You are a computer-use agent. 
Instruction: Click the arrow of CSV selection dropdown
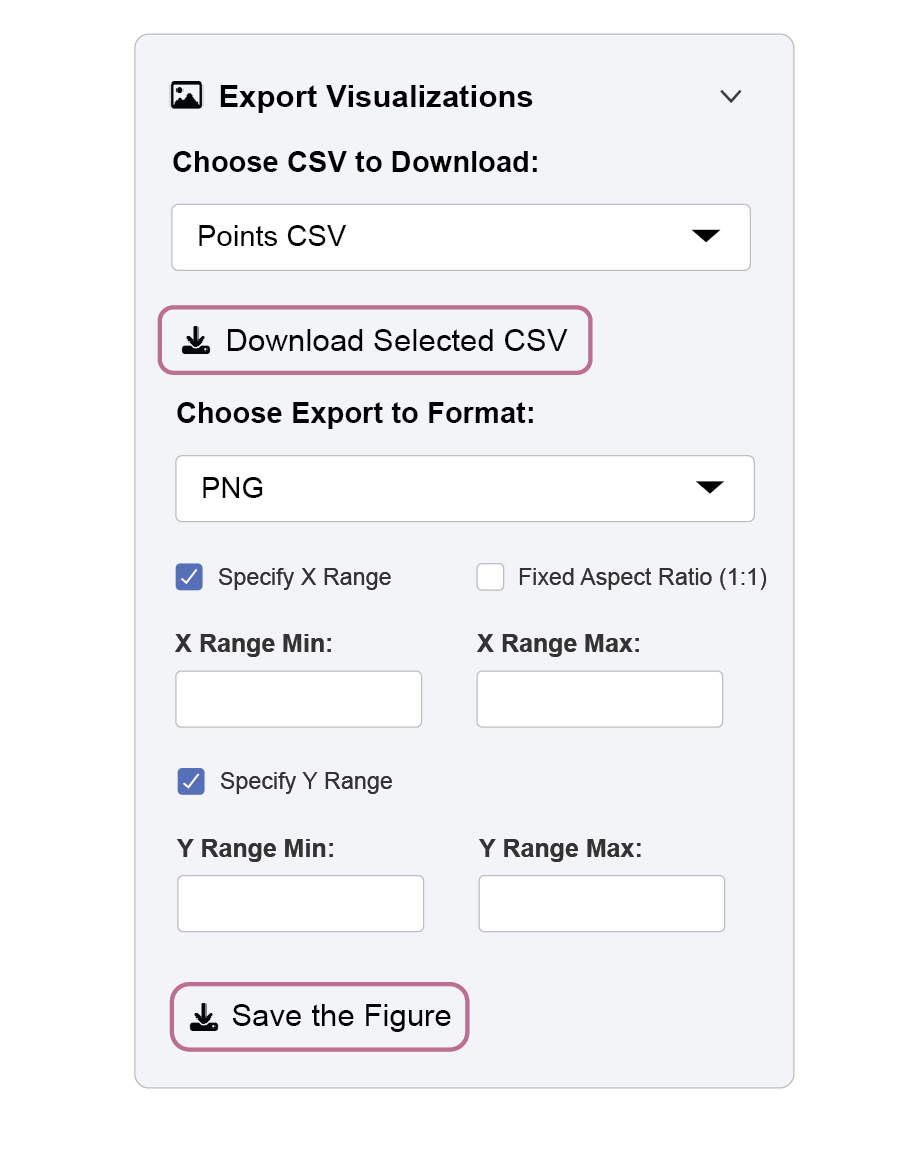(706, 236)
